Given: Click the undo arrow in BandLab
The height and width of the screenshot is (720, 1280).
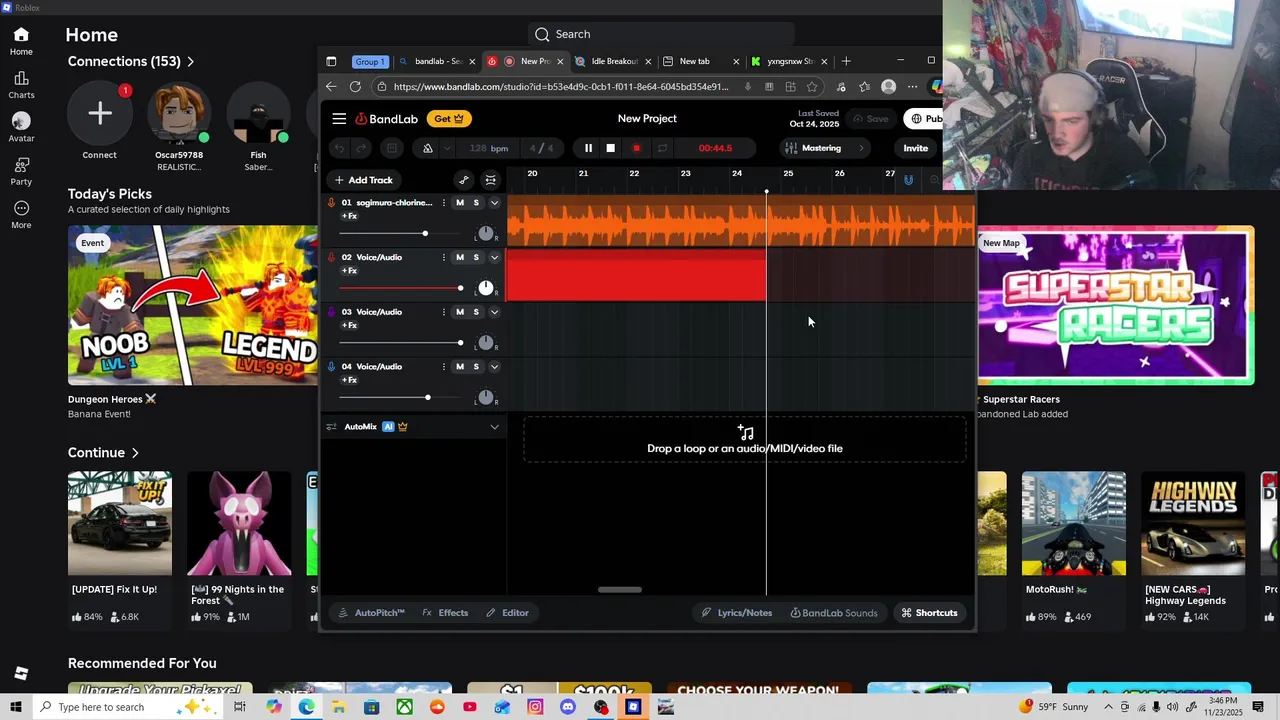Looking at the screenshot, I should click(x=339, y=148).
